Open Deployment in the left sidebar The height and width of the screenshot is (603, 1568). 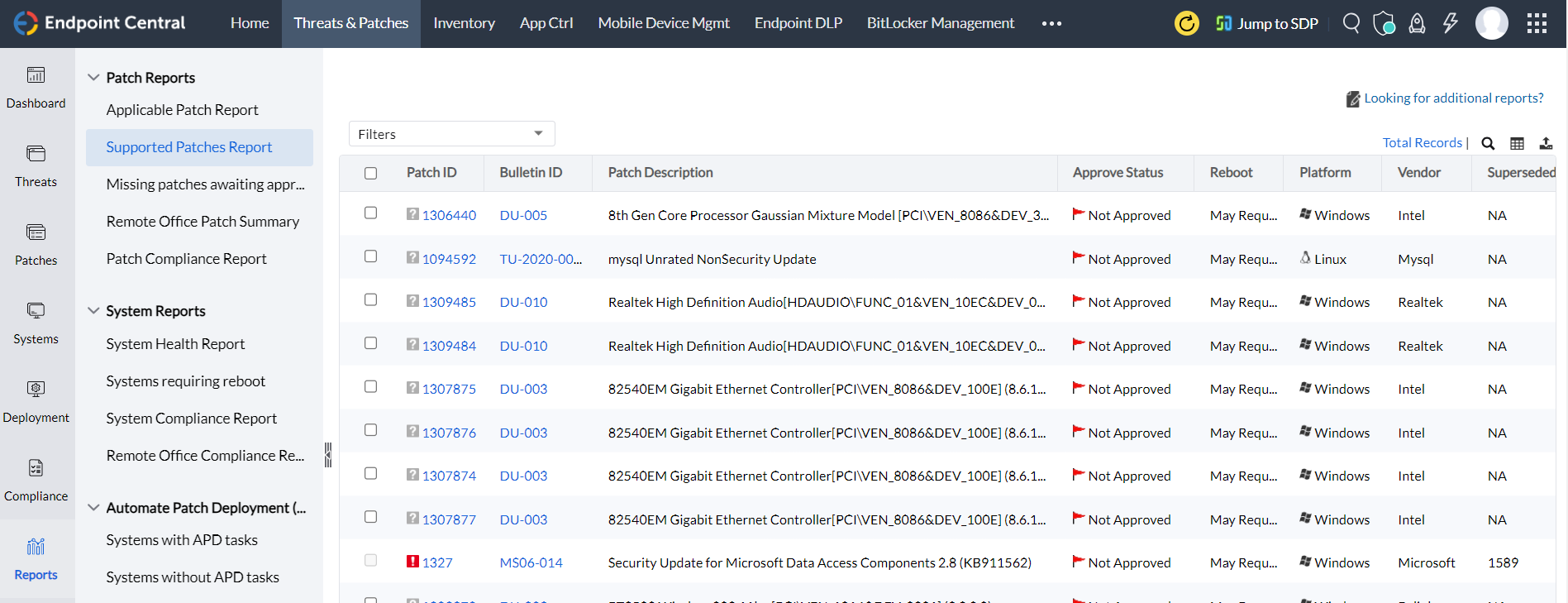(x=36, y=401)
